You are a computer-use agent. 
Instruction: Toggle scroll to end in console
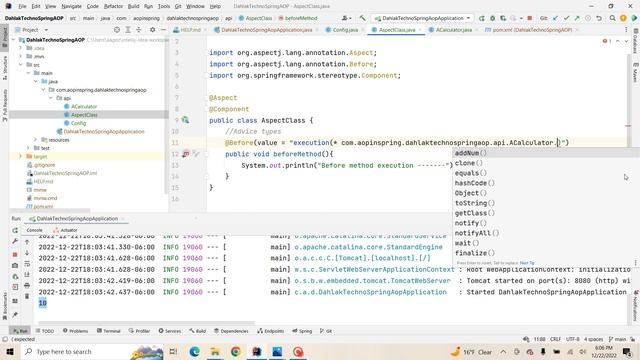click(x=27, y=274)
